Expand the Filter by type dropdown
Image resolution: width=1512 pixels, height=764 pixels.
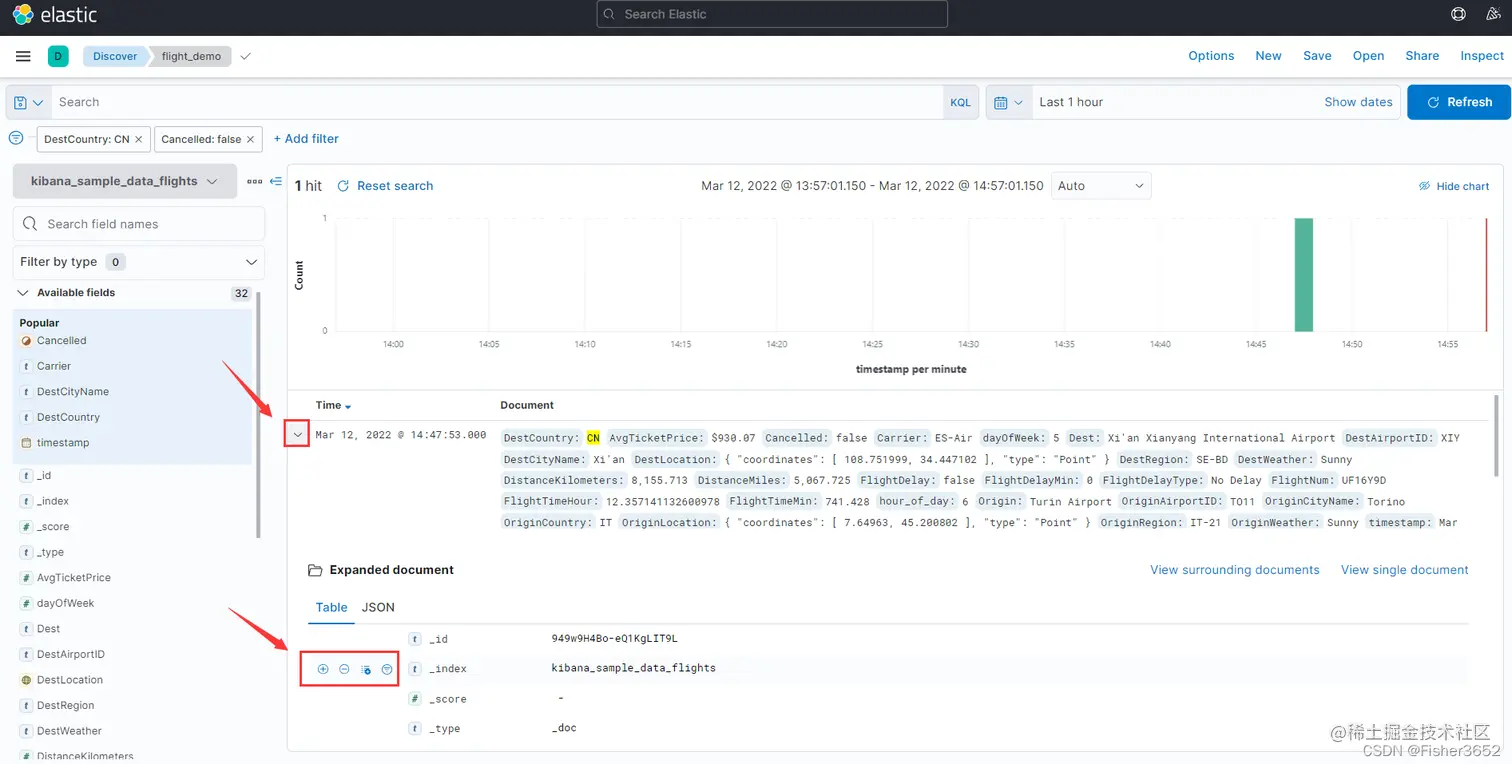point(139,262)
